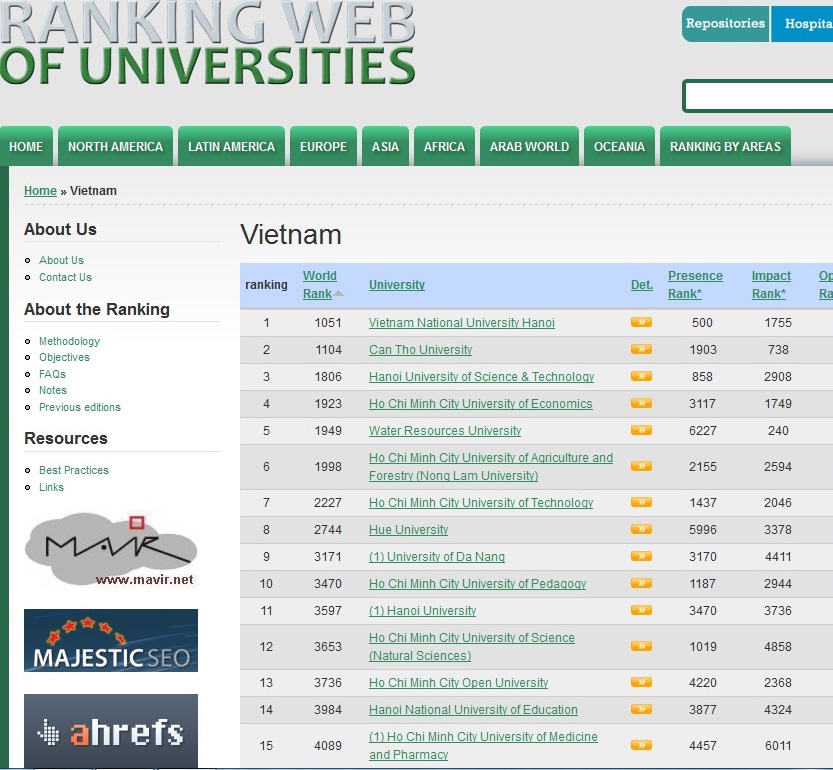Open Ho Chi Minh City University of Technology link
This screenshot has height=770, width=833.
pos(481,503)
